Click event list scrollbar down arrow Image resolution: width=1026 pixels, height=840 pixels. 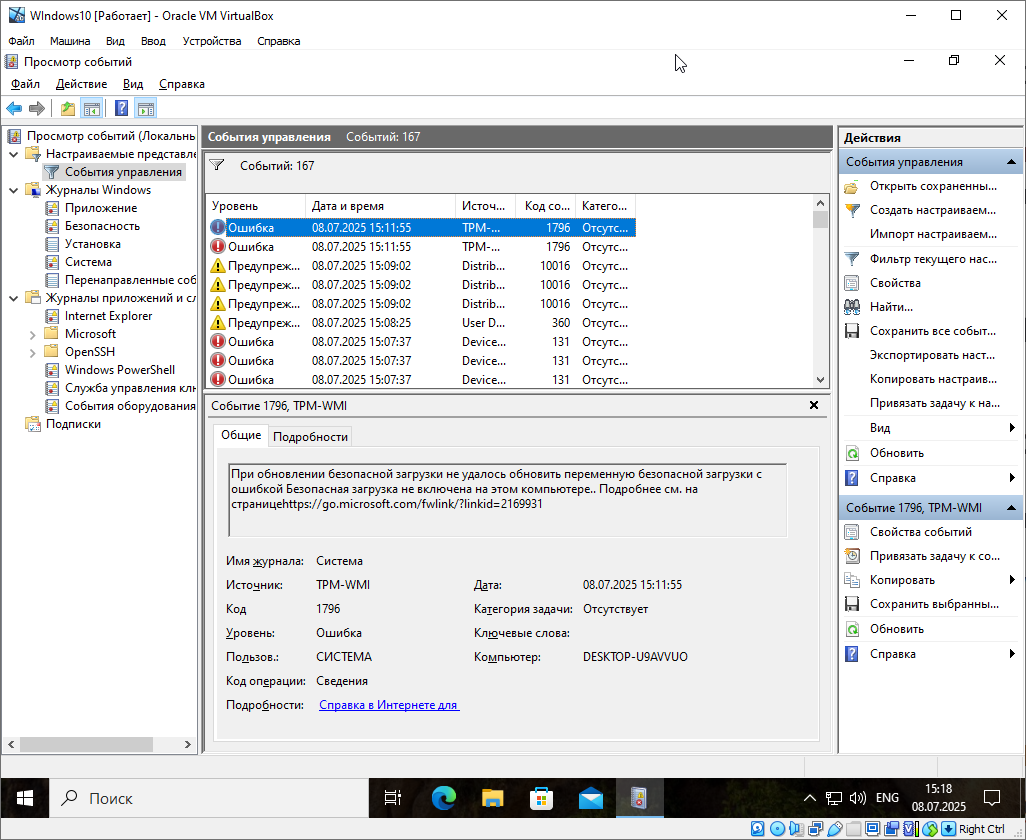coord(820,380)
